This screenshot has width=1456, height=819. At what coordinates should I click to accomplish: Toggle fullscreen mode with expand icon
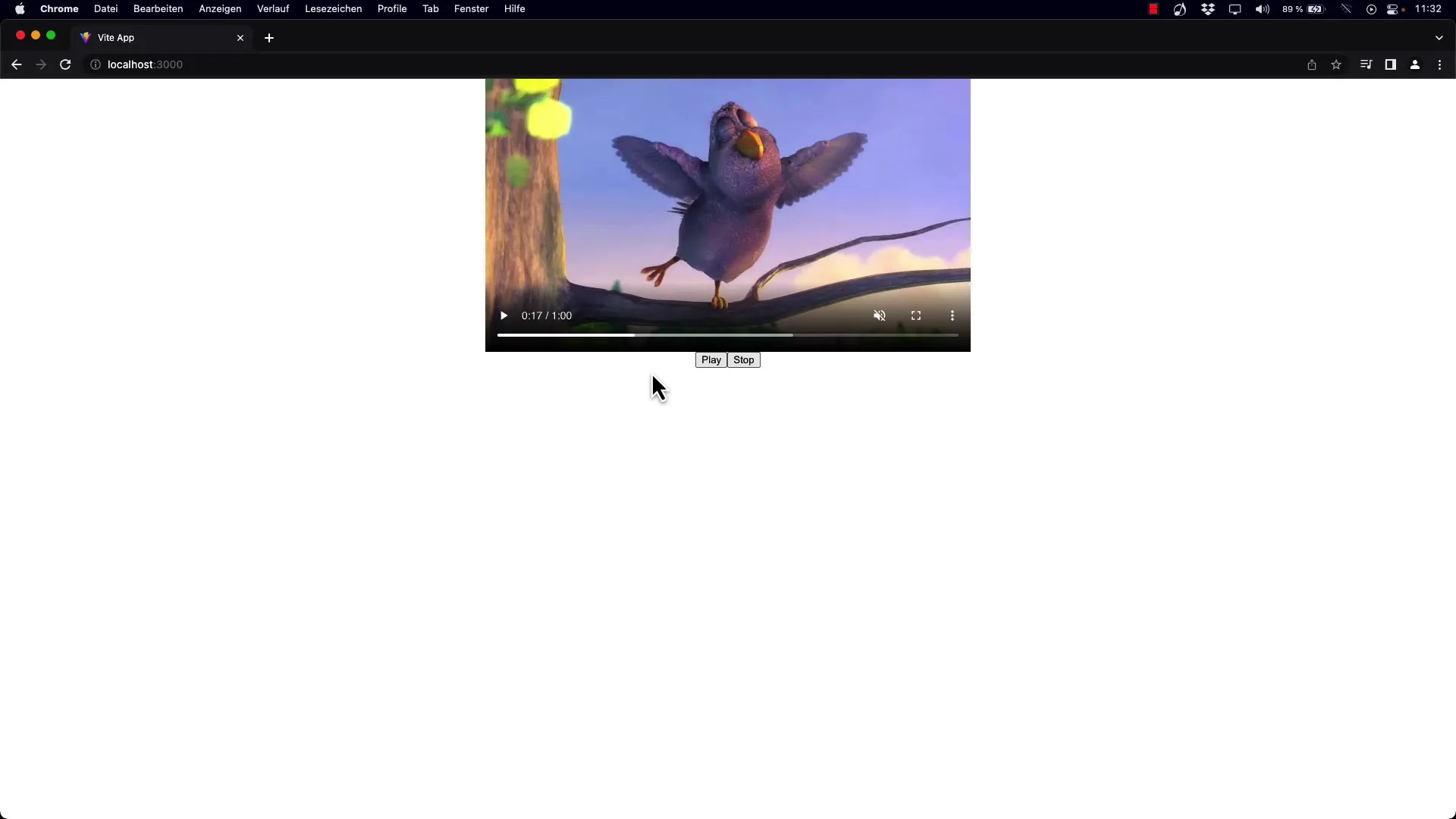click(x=916, y=315)
